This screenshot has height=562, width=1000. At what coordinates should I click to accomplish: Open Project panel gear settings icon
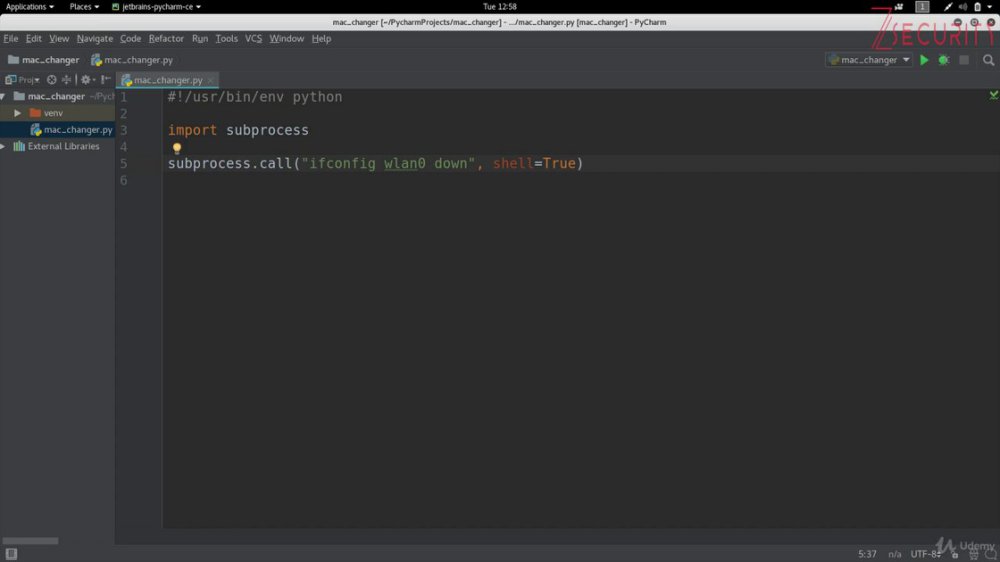tap(86, 80)
